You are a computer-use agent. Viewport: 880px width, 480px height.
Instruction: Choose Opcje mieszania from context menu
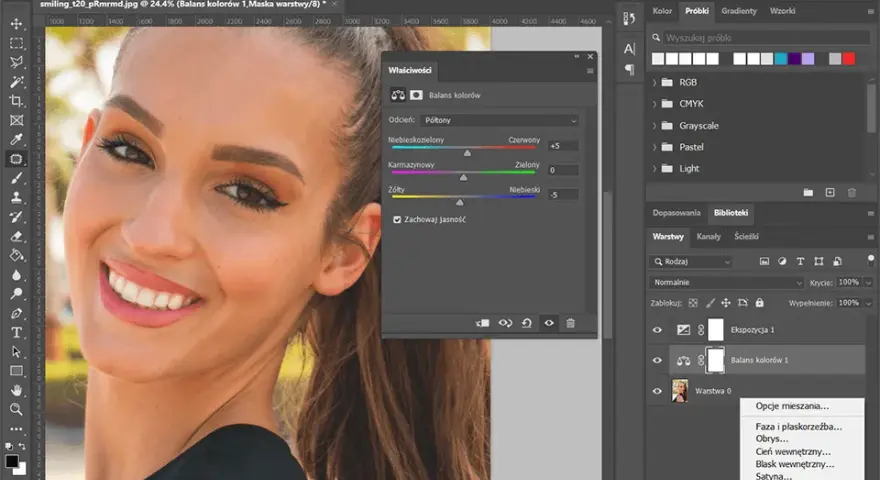[x=792, y=406]
